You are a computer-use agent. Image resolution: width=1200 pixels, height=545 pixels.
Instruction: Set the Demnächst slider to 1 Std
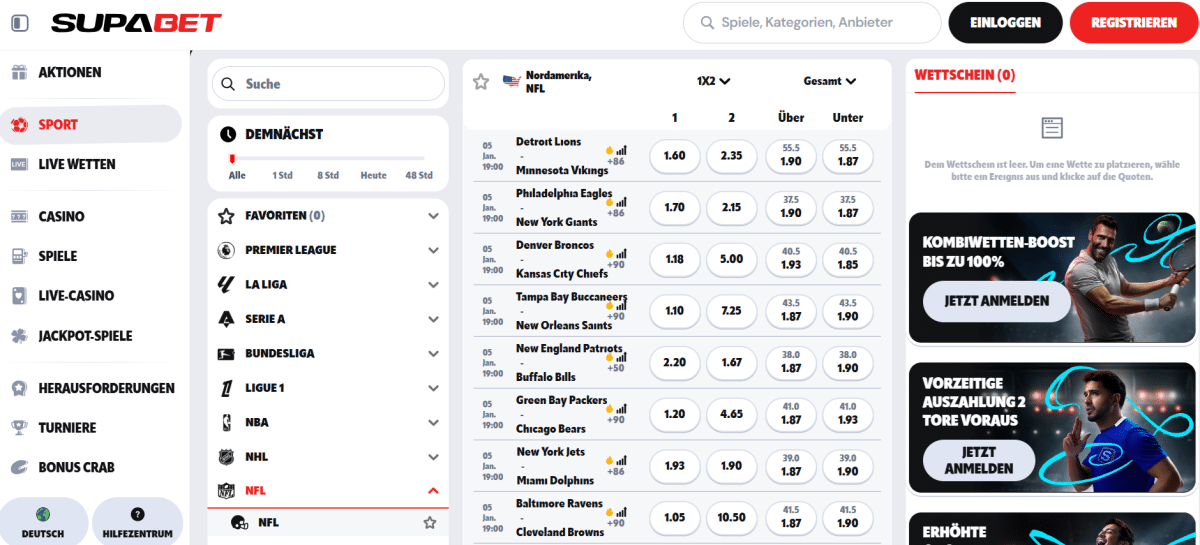[282, 175]
